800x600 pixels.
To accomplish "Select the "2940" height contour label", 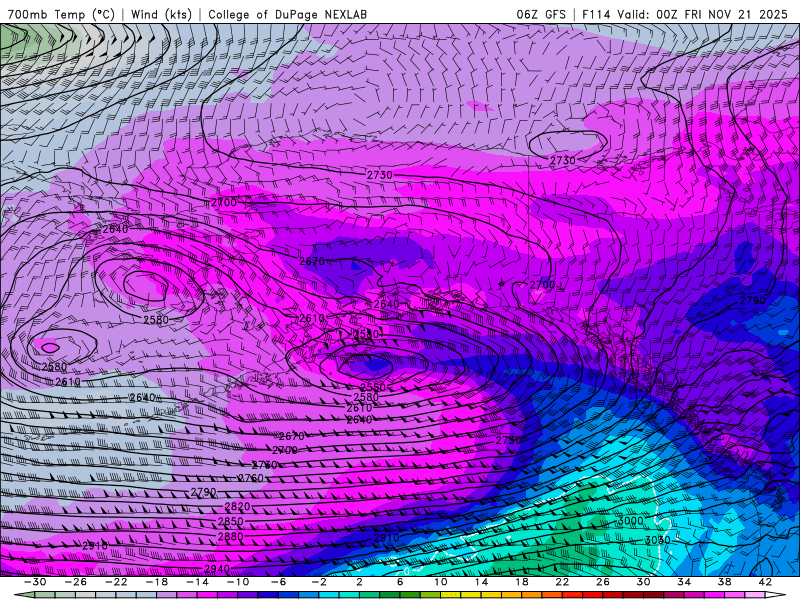I will [217, 568].
